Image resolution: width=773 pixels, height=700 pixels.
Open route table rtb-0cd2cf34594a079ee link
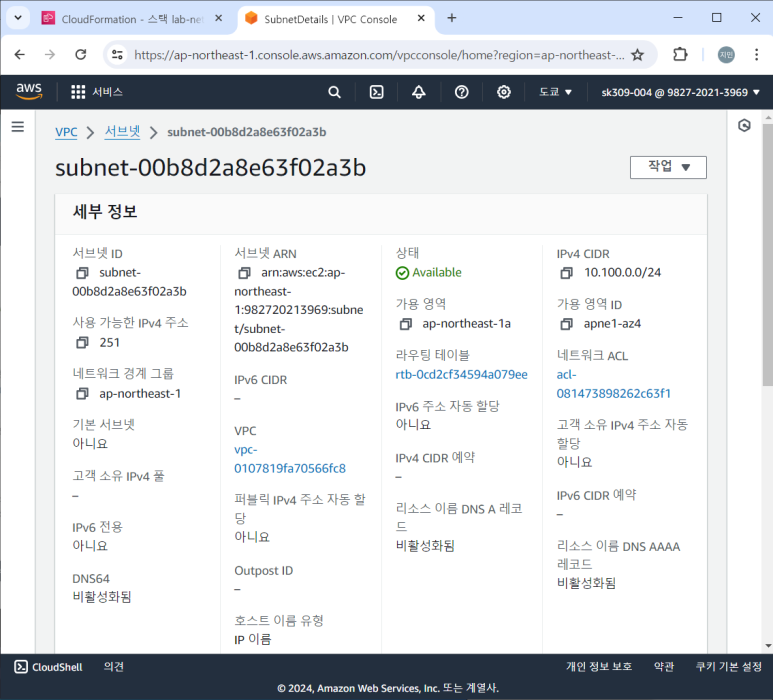click(x=461, y=375)
